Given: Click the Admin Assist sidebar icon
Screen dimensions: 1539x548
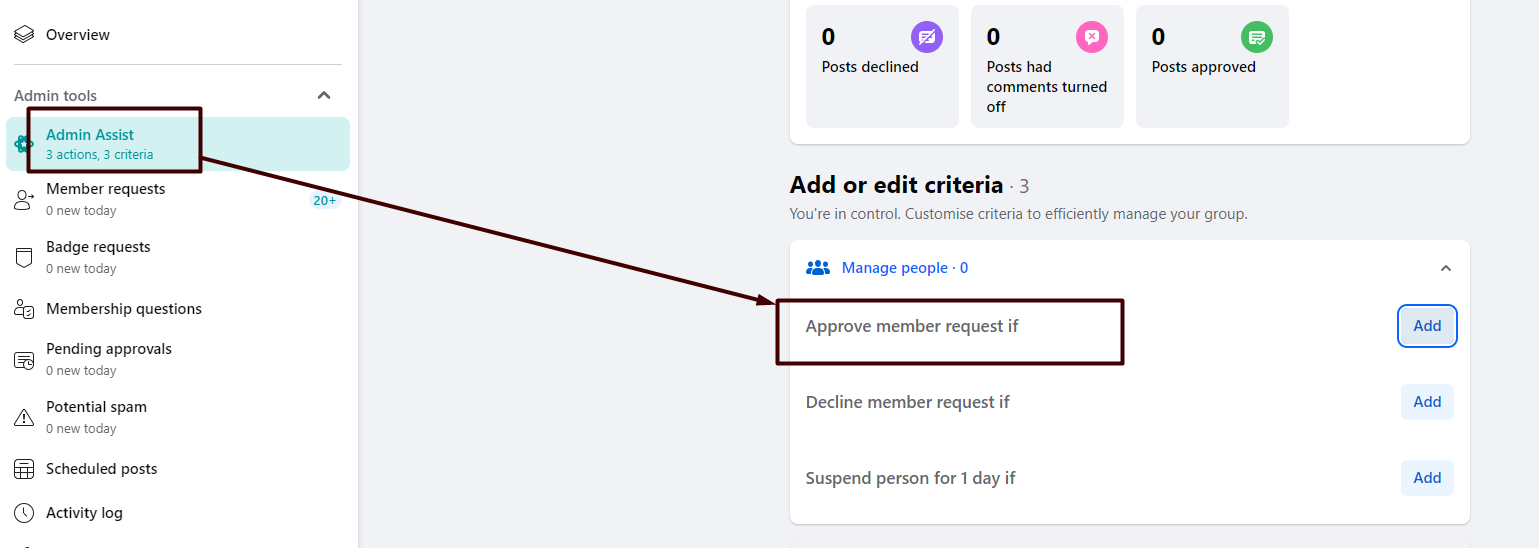Looking at the screenshot, I should pos(23,144).
